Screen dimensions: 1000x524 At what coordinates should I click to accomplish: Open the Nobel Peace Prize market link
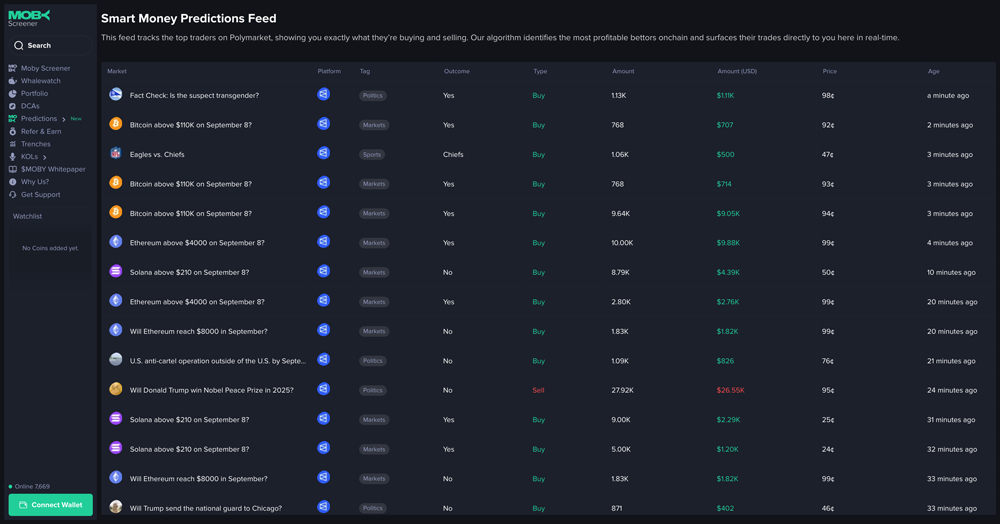click(x=211, y=390)
